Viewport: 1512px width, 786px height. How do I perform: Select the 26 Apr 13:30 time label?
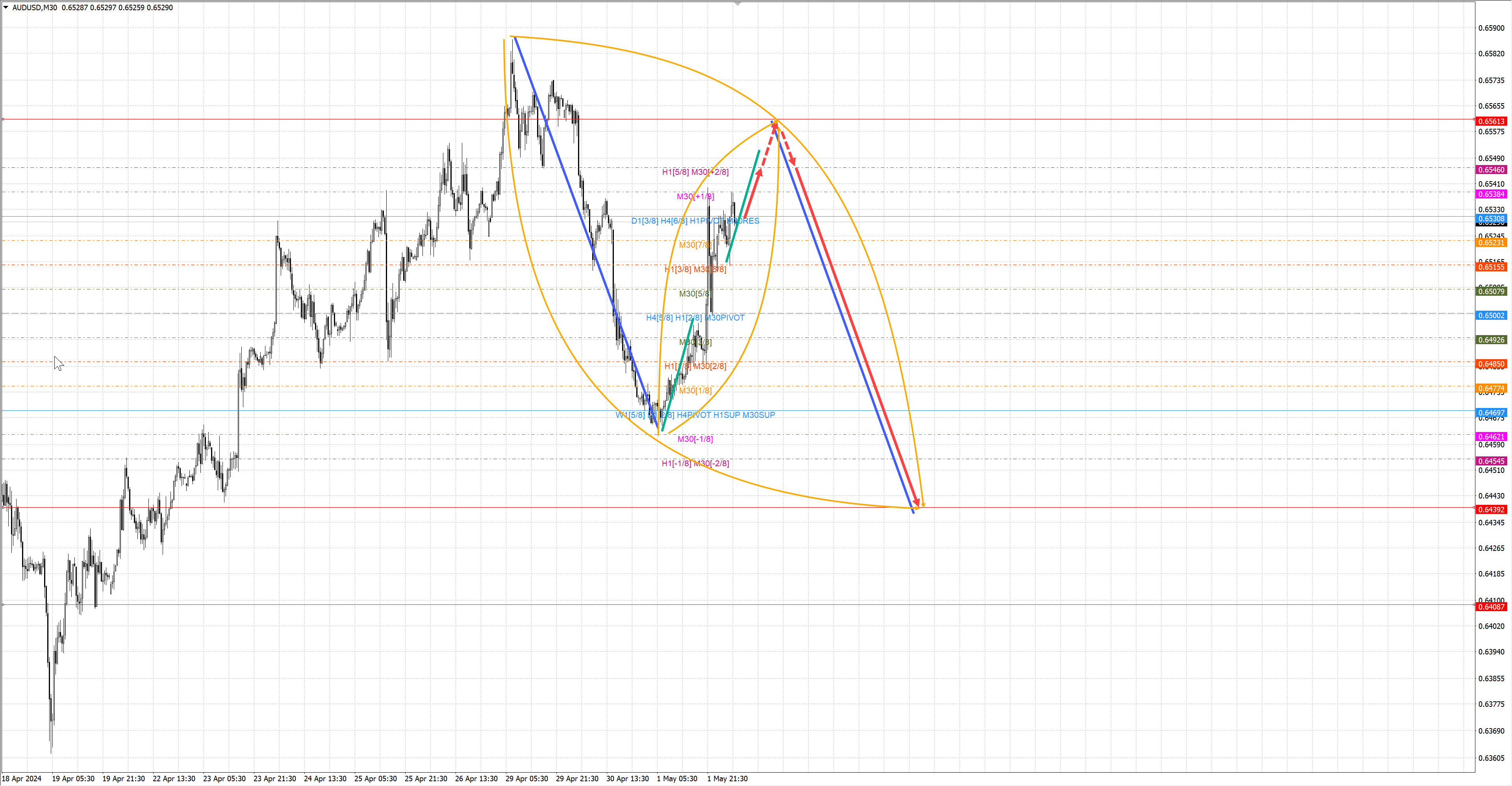click(x=476, y=779)
